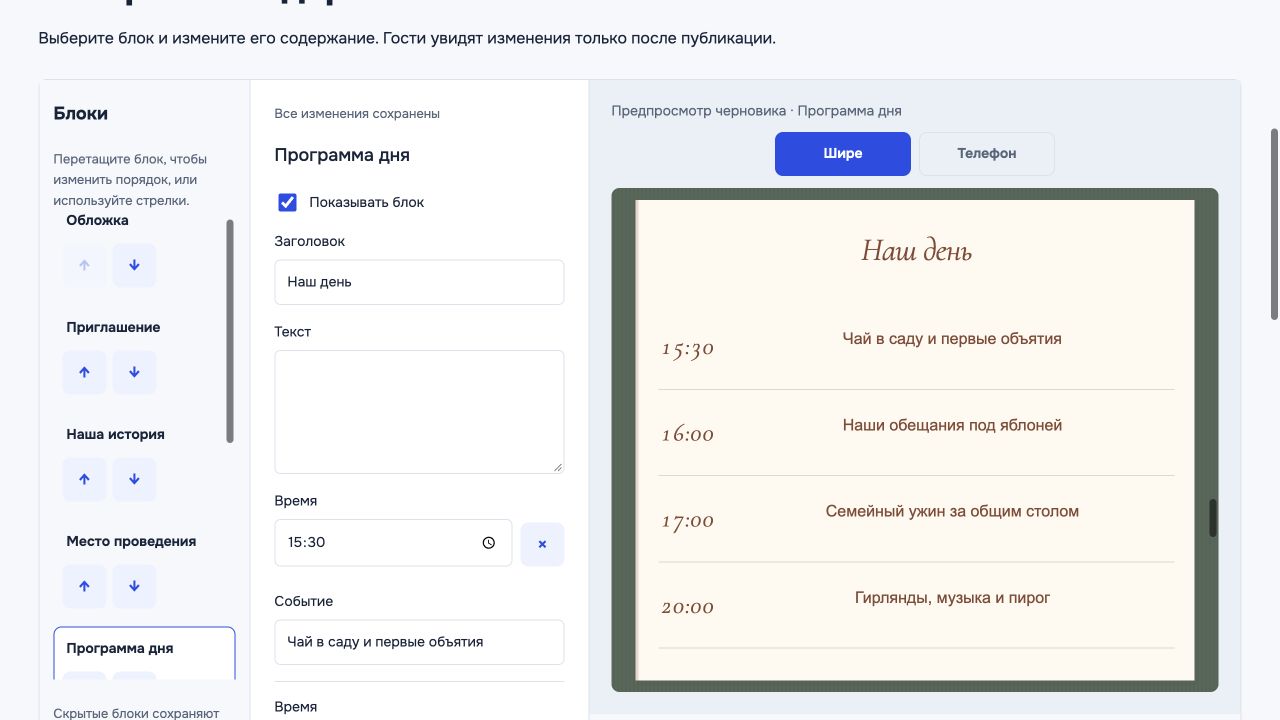This screenshot has width=1280, height=720.
Task: Click the preview pane scrollbar thumb
Action: (x=1213, y=518)
